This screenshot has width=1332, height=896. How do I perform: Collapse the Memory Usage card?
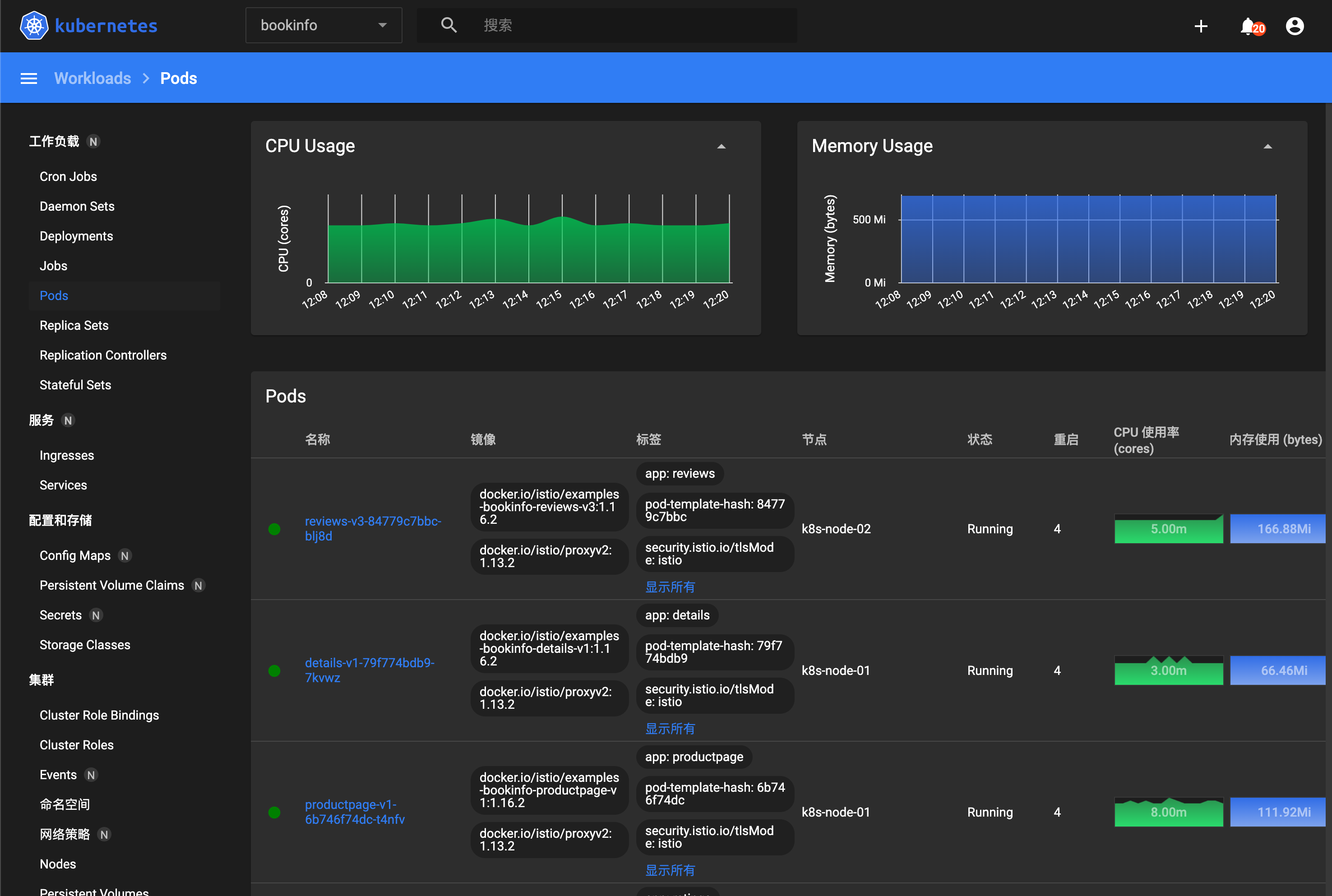1267,147
